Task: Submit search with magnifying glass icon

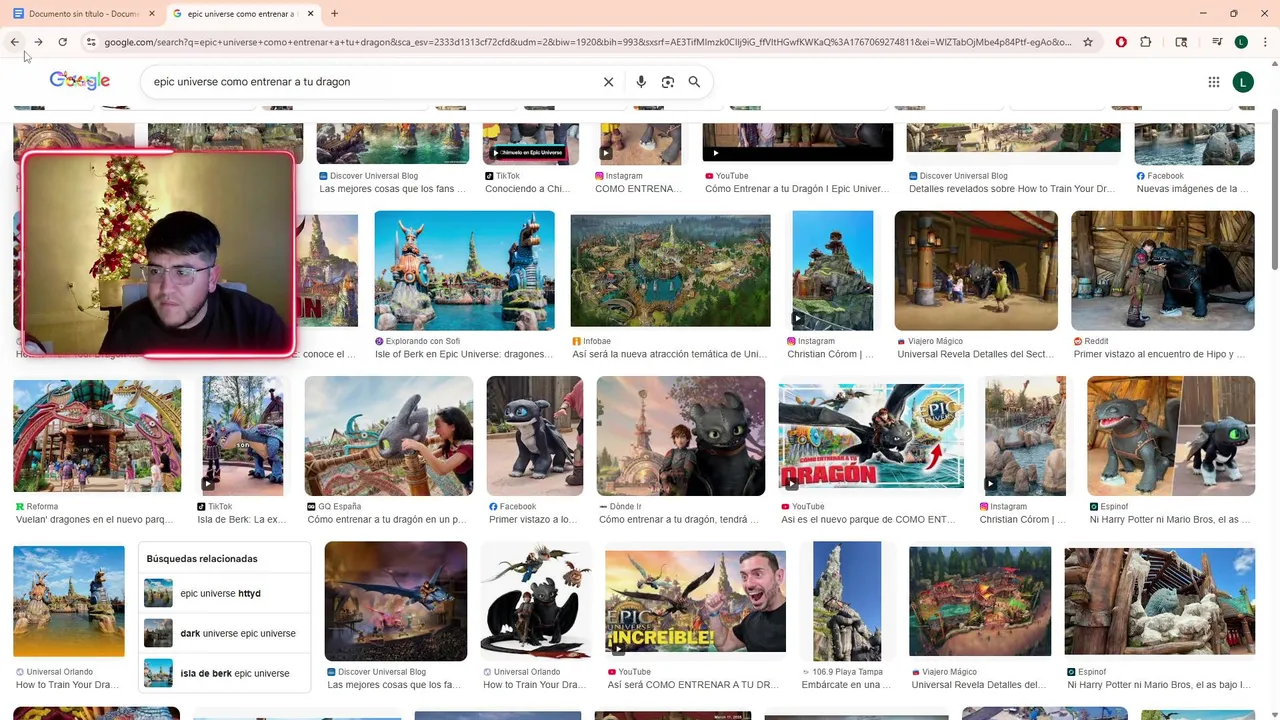Action: click(x=694, y=82)
